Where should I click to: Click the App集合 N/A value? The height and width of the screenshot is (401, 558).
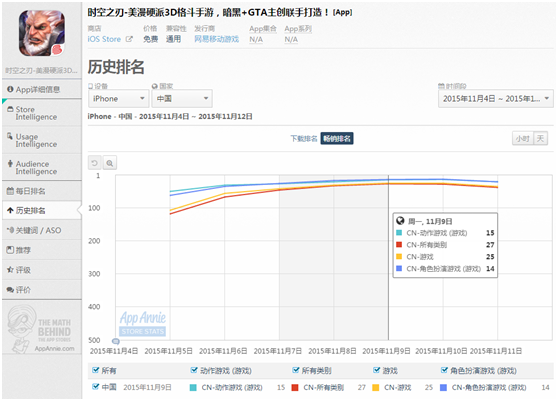point(256,39)
